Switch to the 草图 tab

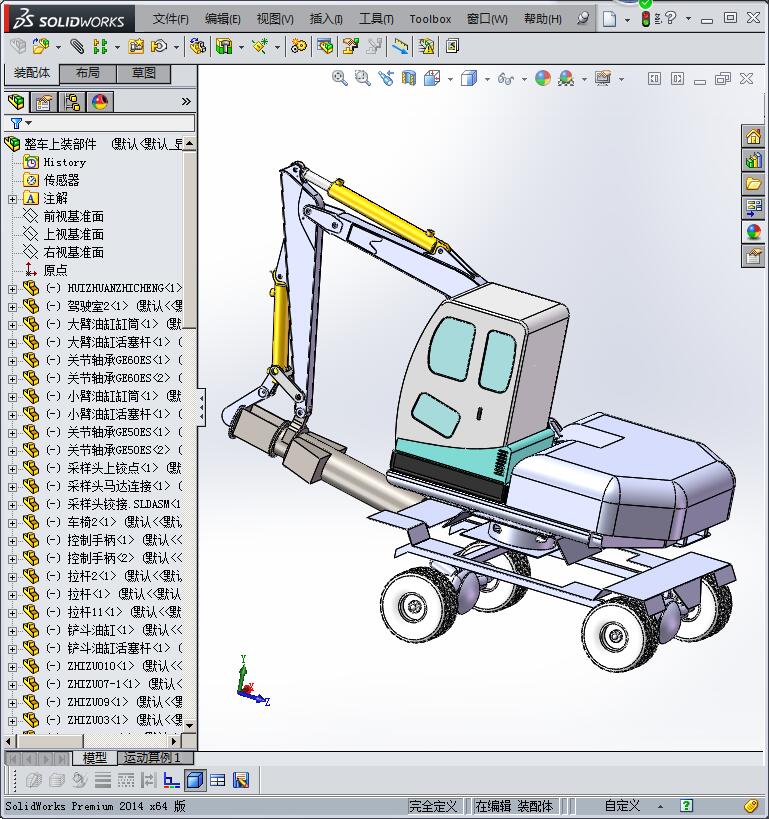[x=144, y=73]
